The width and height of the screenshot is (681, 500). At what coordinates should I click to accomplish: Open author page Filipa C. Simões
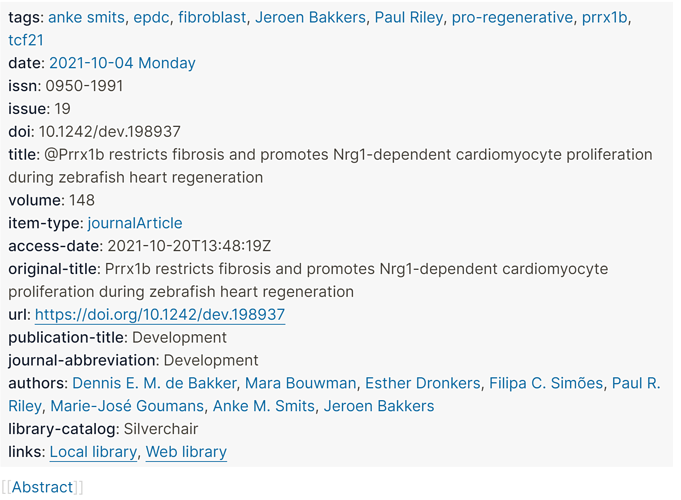546,383
